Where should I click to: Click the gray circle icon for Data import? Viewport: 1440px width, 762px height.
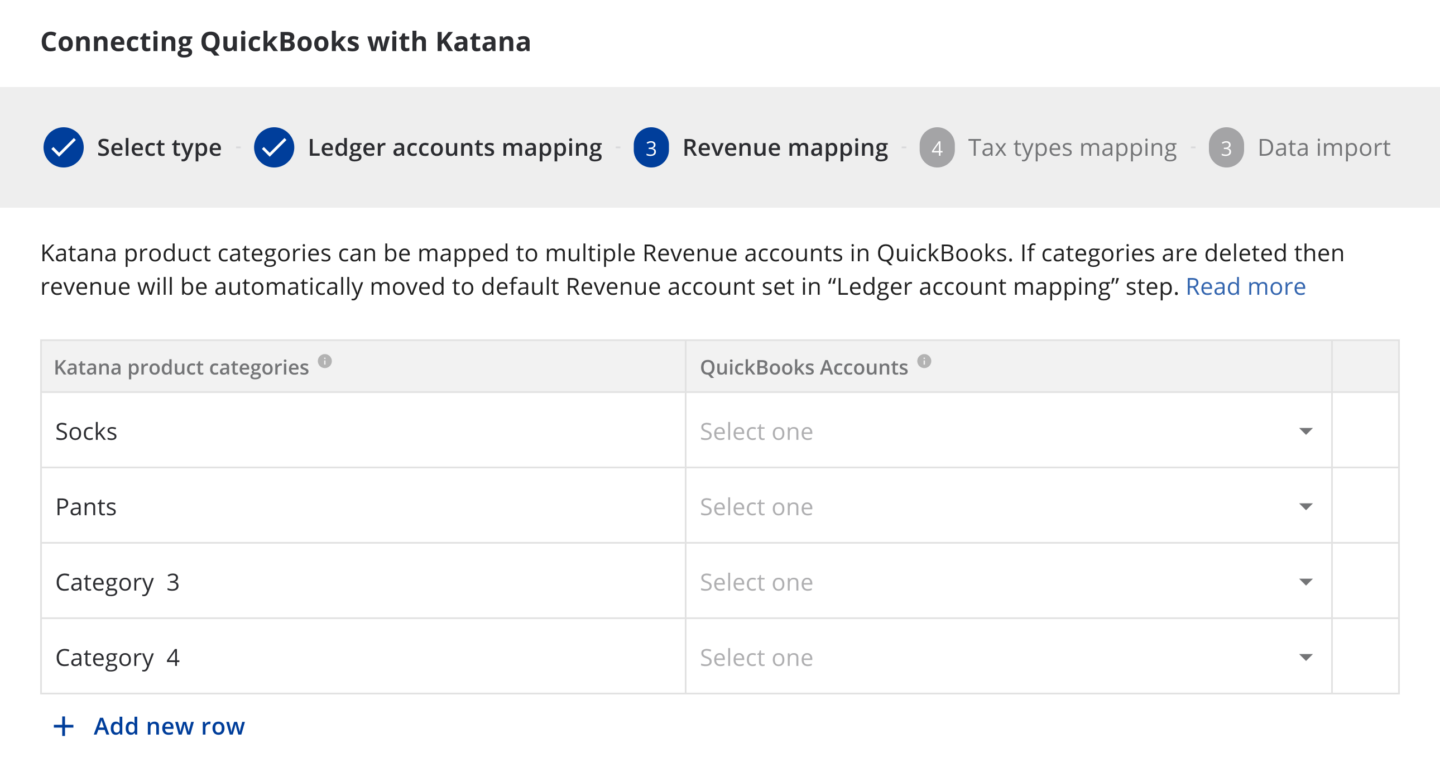tap(1226, 147)
